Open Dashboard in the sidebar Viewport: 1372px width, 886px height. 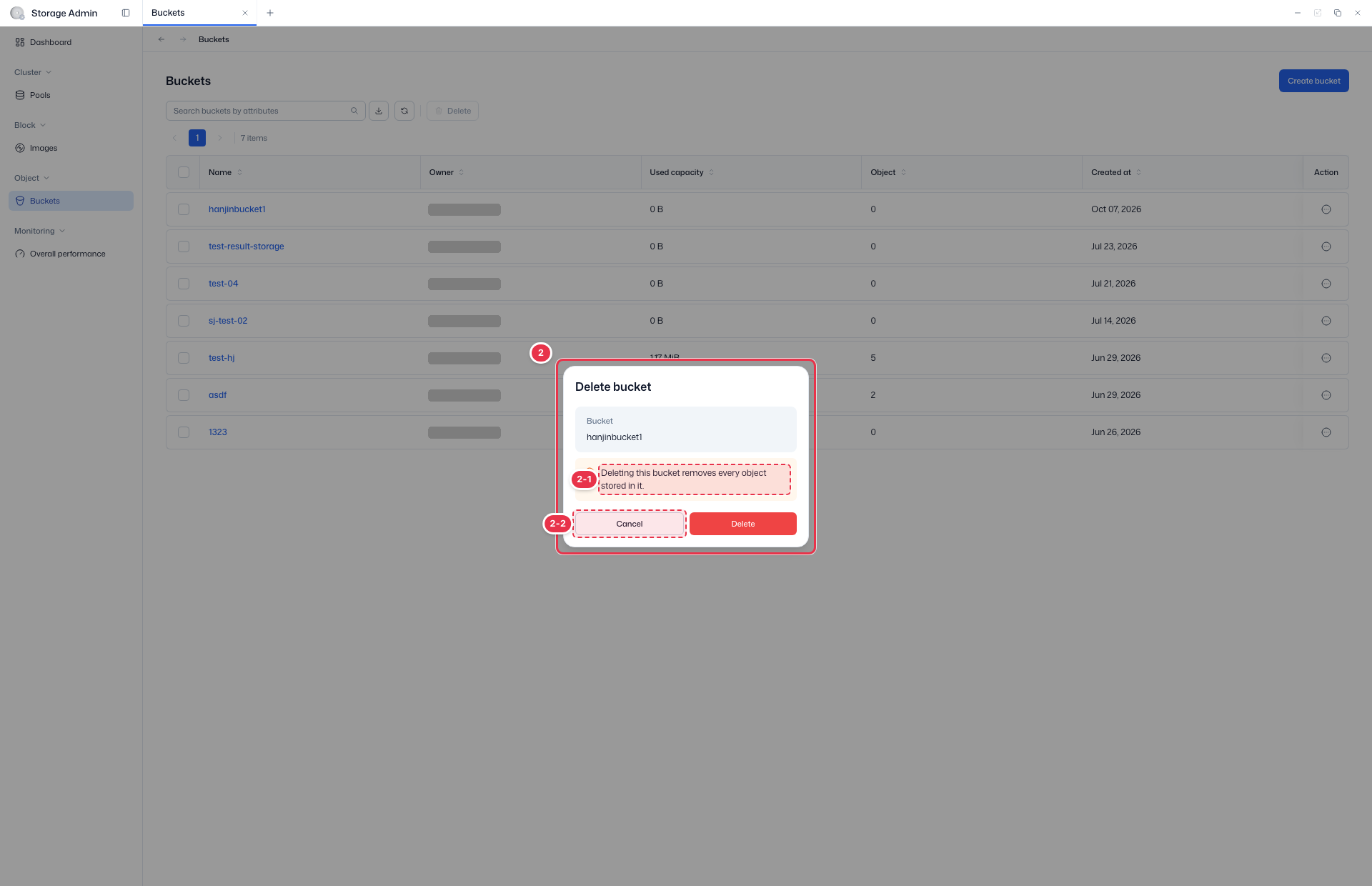click(x=71, y=42)
